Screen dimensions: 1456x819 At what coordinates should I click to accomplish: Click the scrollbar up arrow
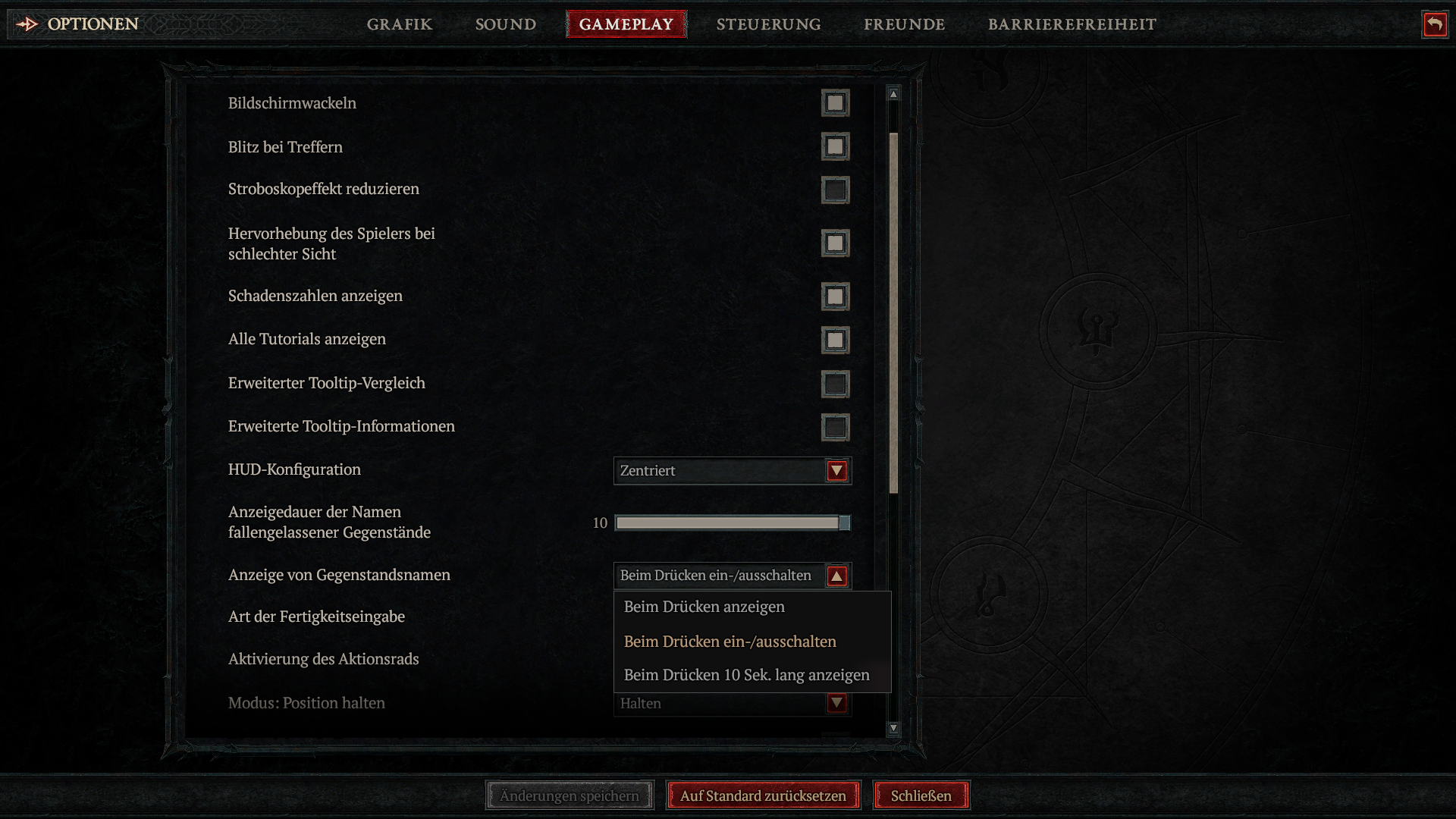tap(893, 94)
